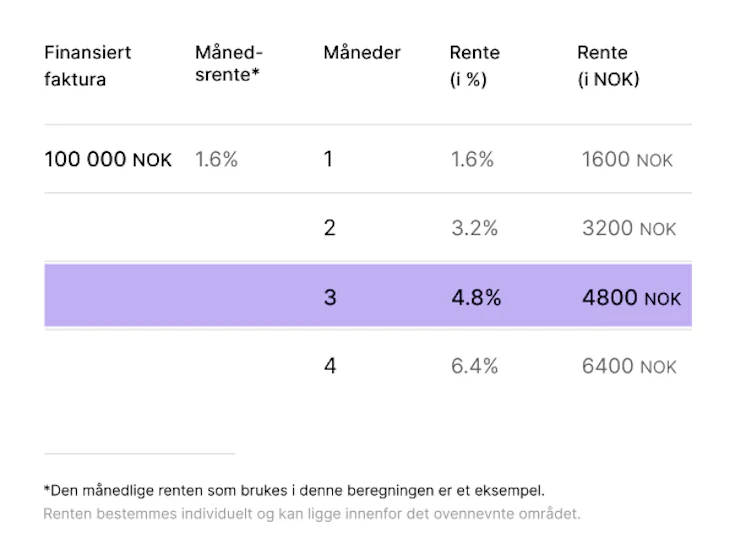The height and width of the screenshot is (550, 731).
Task: Select the 100 000 NOK invoice amount
Action: click(x=108, y=159)
